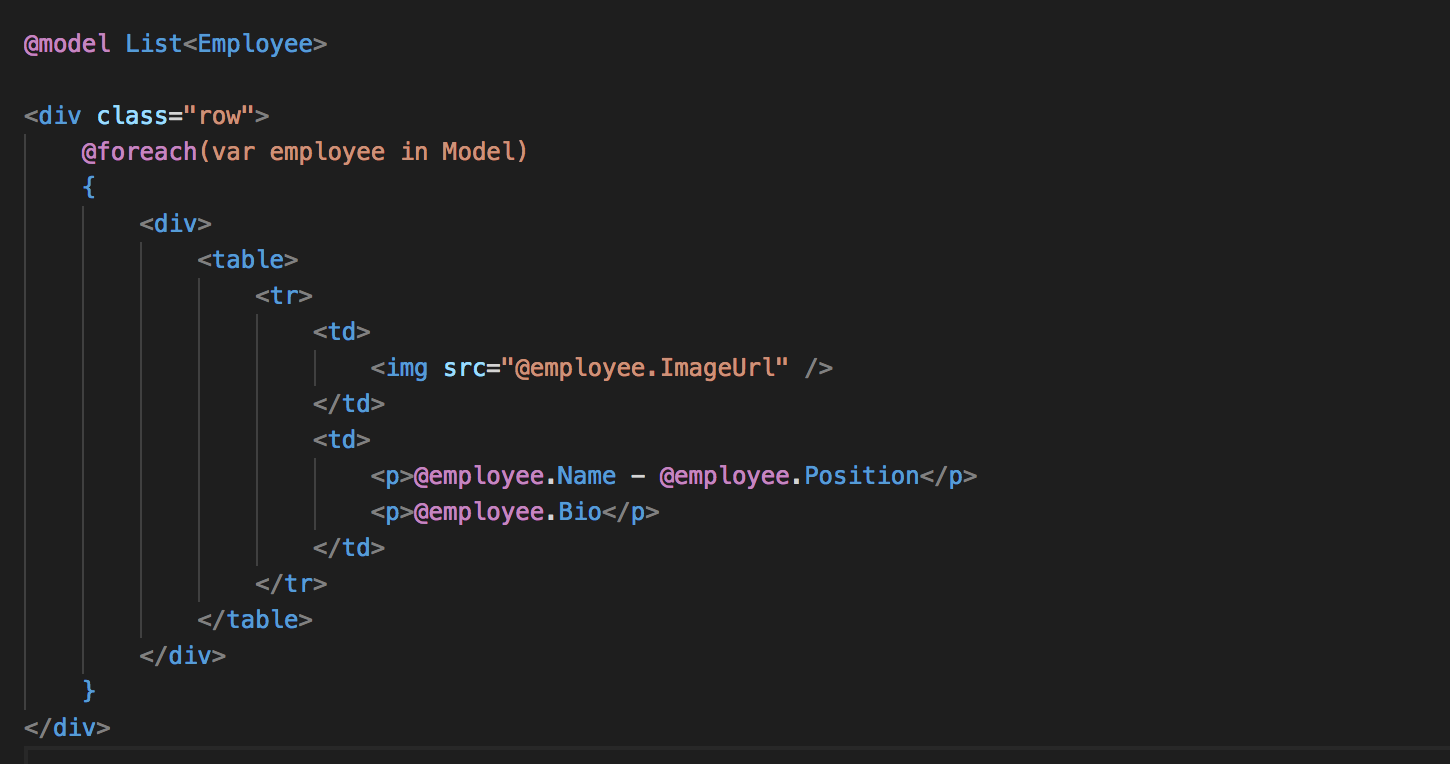
Task: Click the closing </table> tag
Action: click(x=255, y=619)
